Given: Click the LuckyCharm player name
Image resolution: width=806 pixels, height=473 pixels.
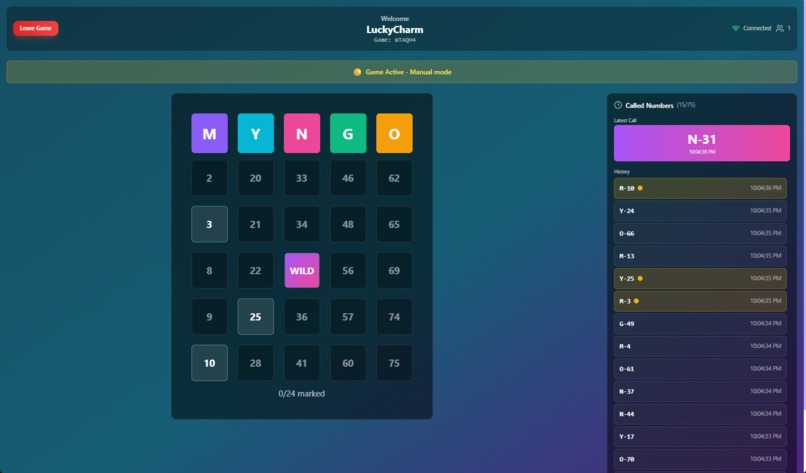Looking at the screenshot, I should 395,30.
